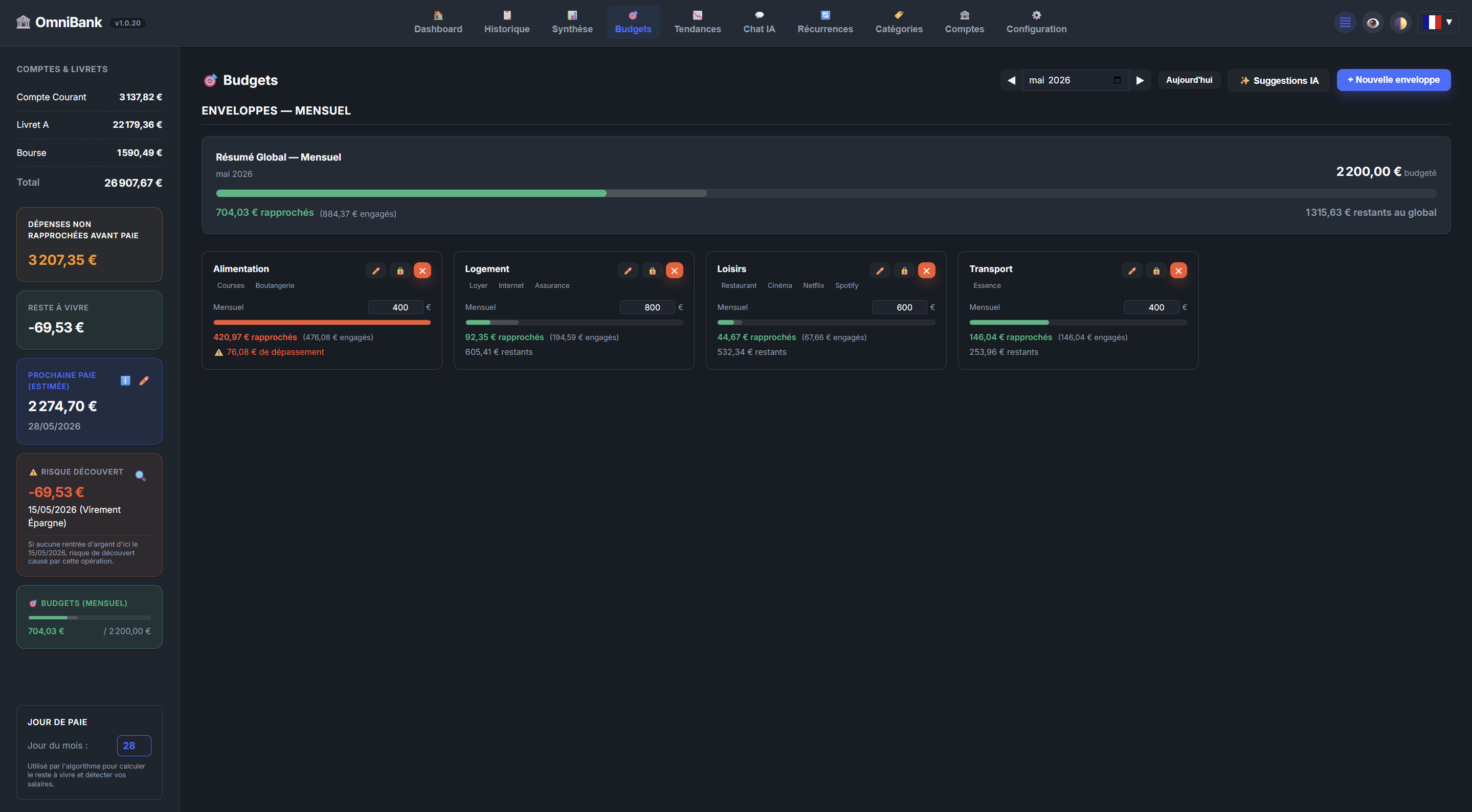Edit the Alimentation envelope with pencil icon

[x=376, y=270]
